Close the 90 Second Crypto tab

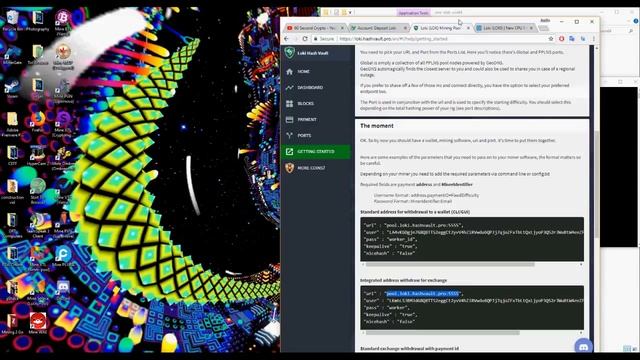click(x=342, y=28)
